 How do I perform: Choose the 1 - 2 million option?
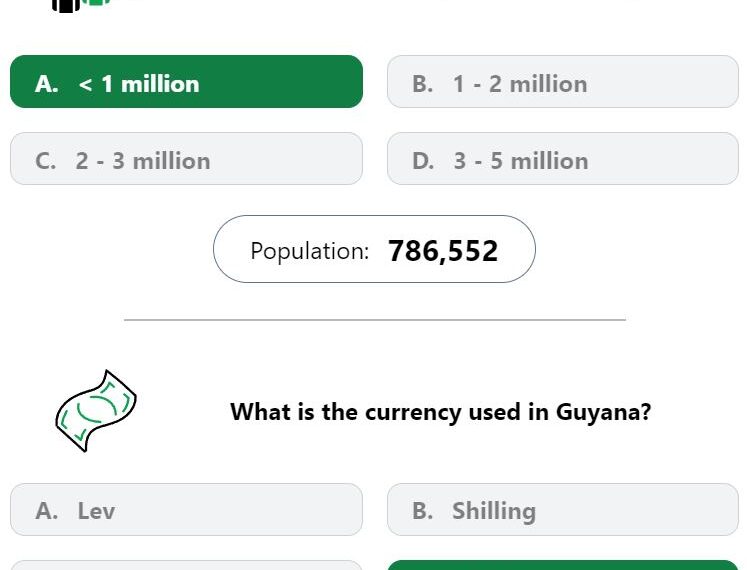(x=563, y=81)
